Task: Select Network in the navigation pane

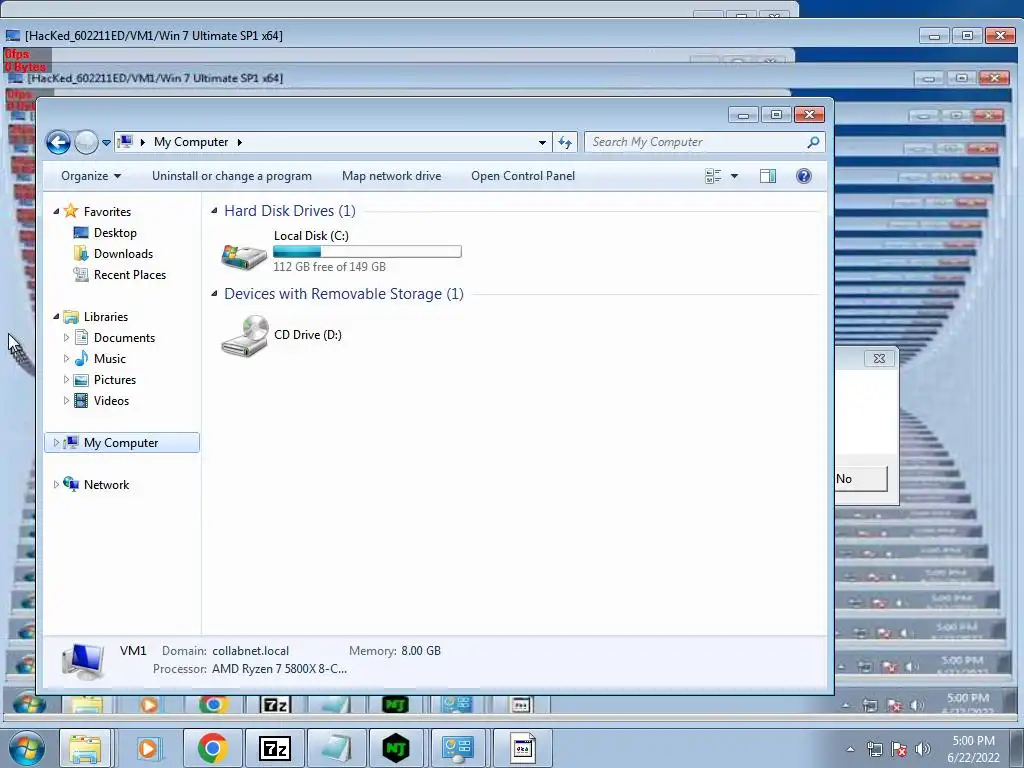Action: pyautogui.click(x=106, y=485)
